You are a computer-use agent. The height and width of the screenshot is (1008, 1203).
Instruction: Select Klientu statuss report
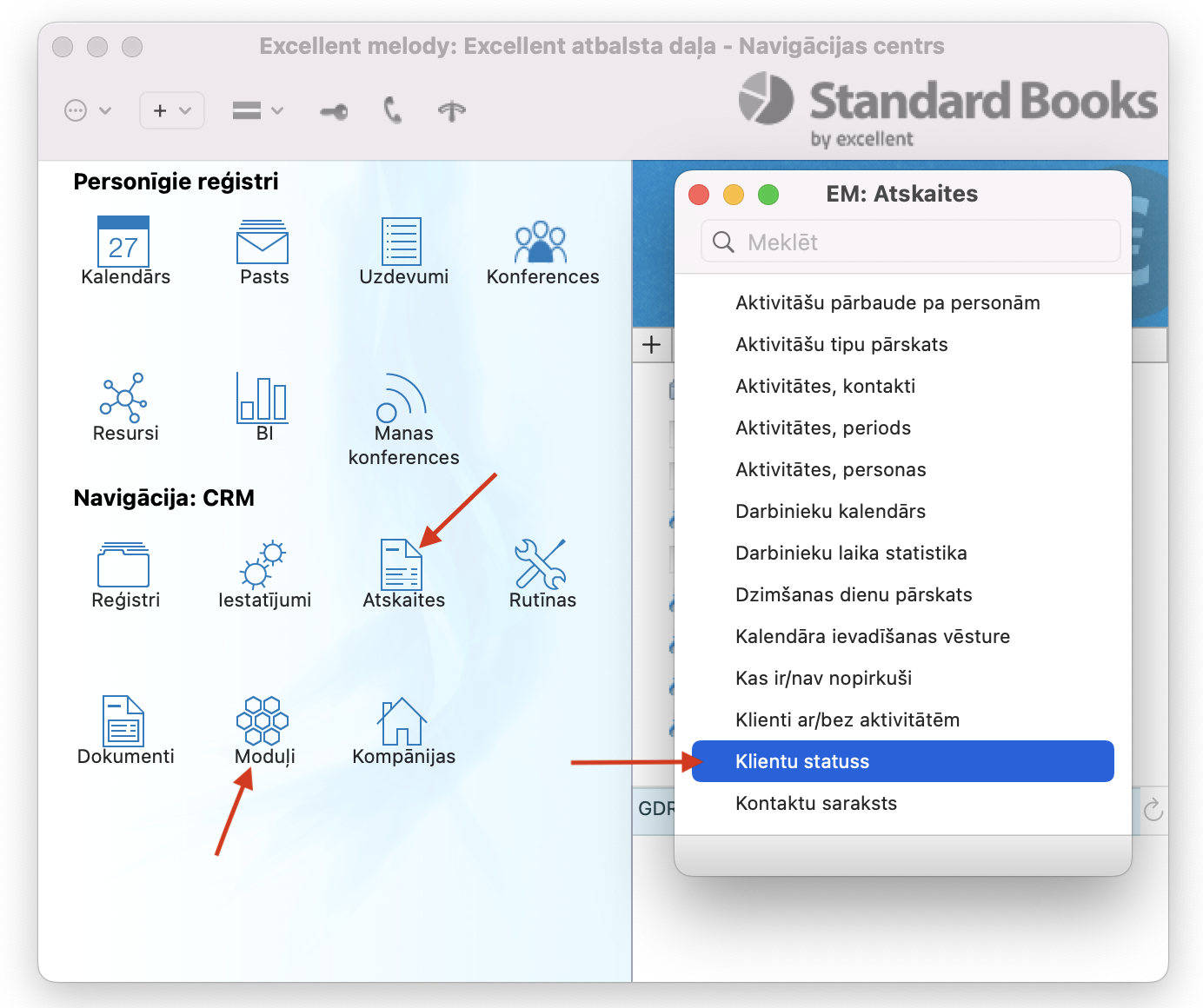coord(902,761)
